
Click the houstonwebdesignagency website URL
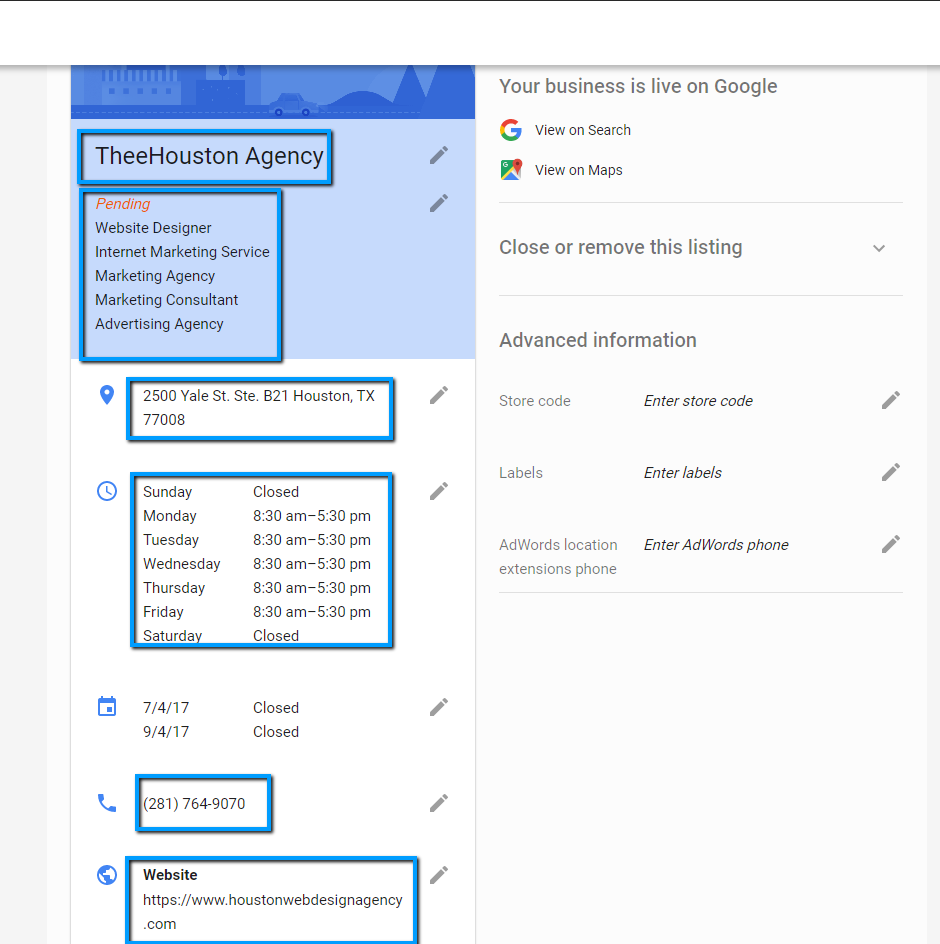(272, 911)
